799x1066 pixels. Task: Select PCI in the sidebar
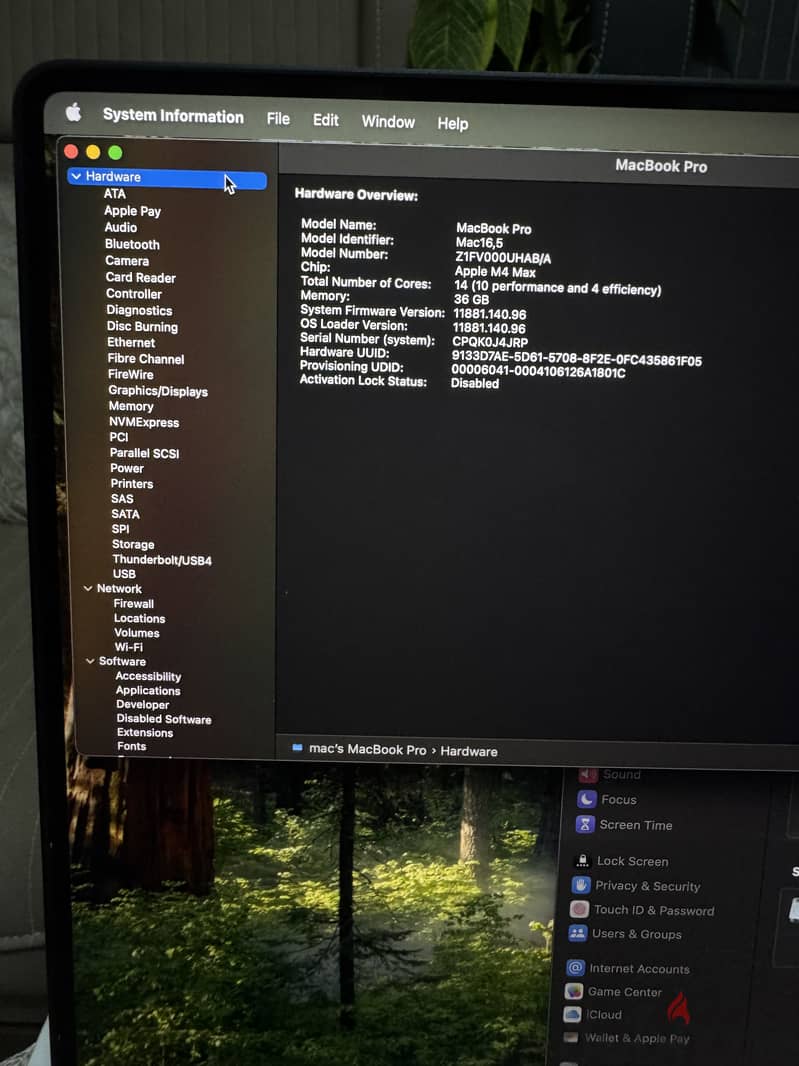click(x=119, y=437)
